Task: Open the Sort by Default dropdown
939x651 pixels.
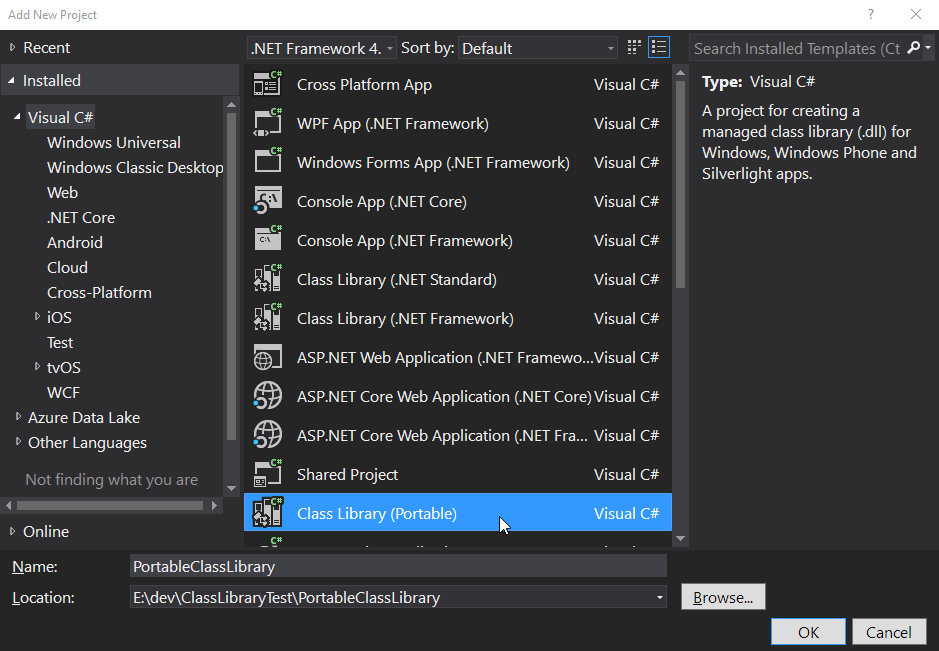Action: (x=538, y=48)
